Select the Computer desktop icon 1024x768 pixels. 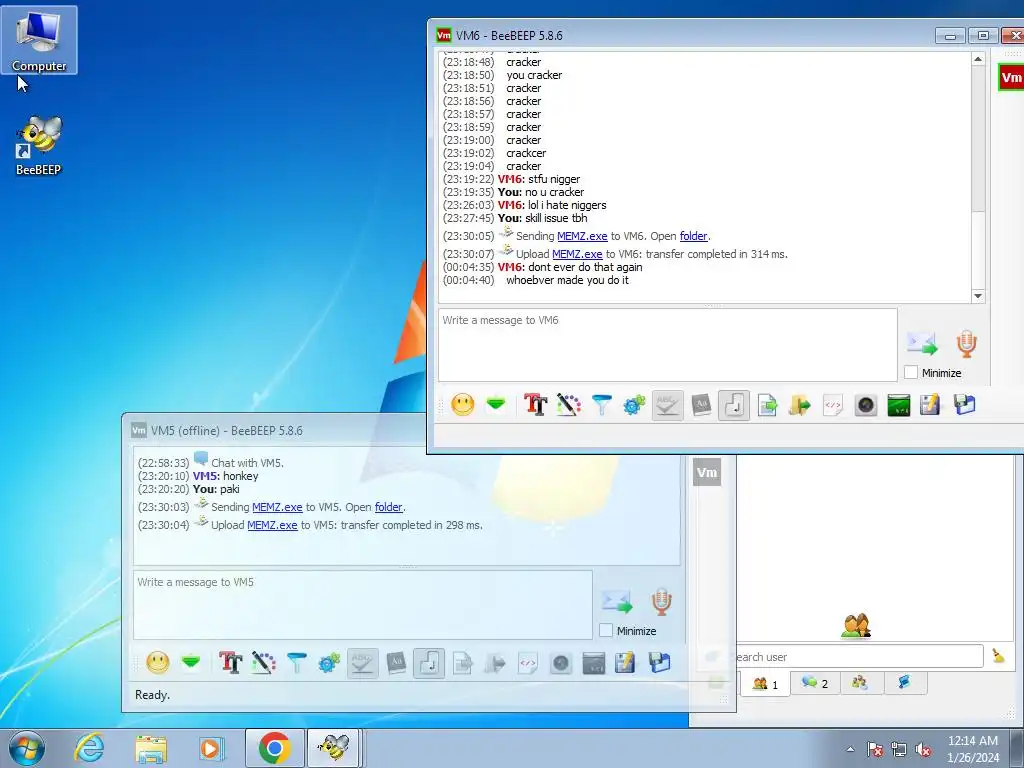39,40
